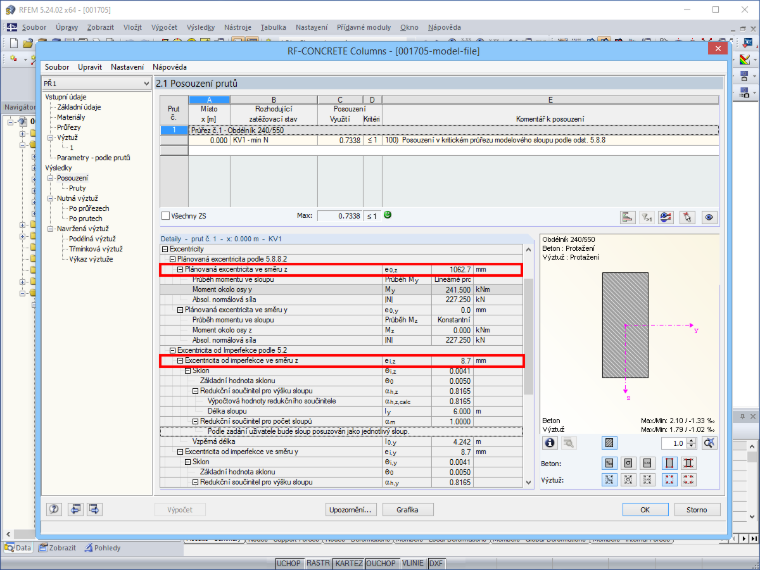Go to previous module window arrow icon
The image size is (760, 570).
point(76,509)
